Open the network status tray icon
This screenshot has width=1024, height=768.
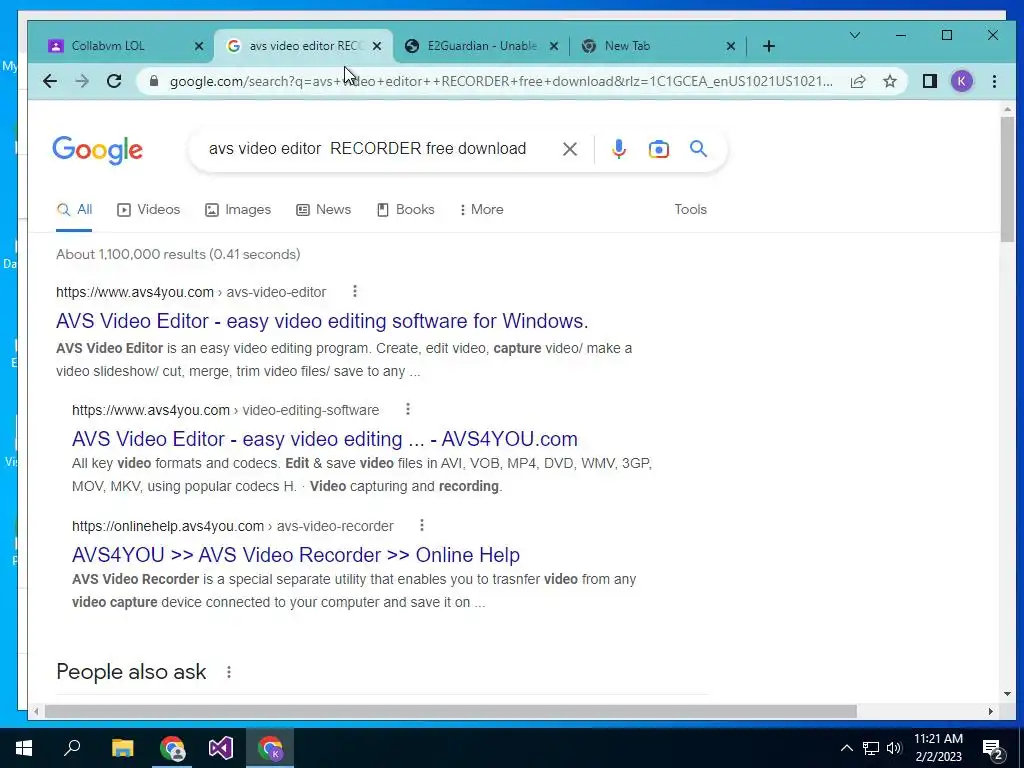(871, 748)
